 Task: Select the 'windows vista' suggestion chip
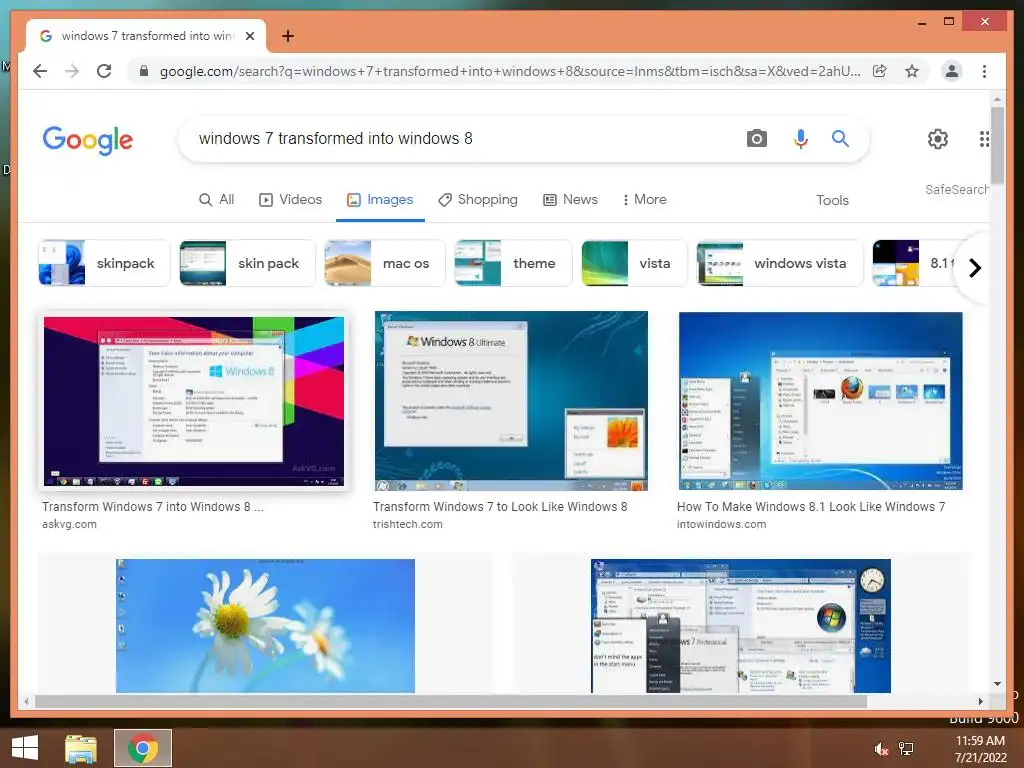click(780, 263)
